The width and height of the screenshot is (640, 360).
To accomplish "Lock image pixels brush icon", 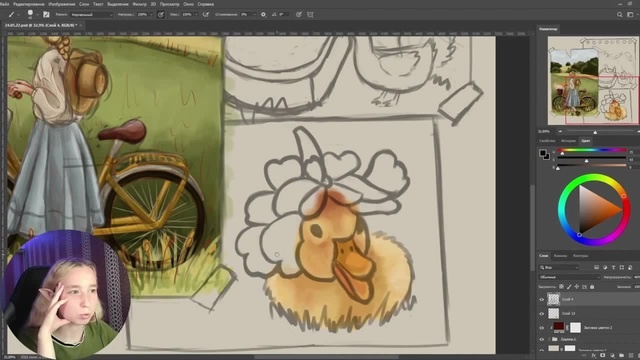I will pyautogui.click(x=569, y=287).
